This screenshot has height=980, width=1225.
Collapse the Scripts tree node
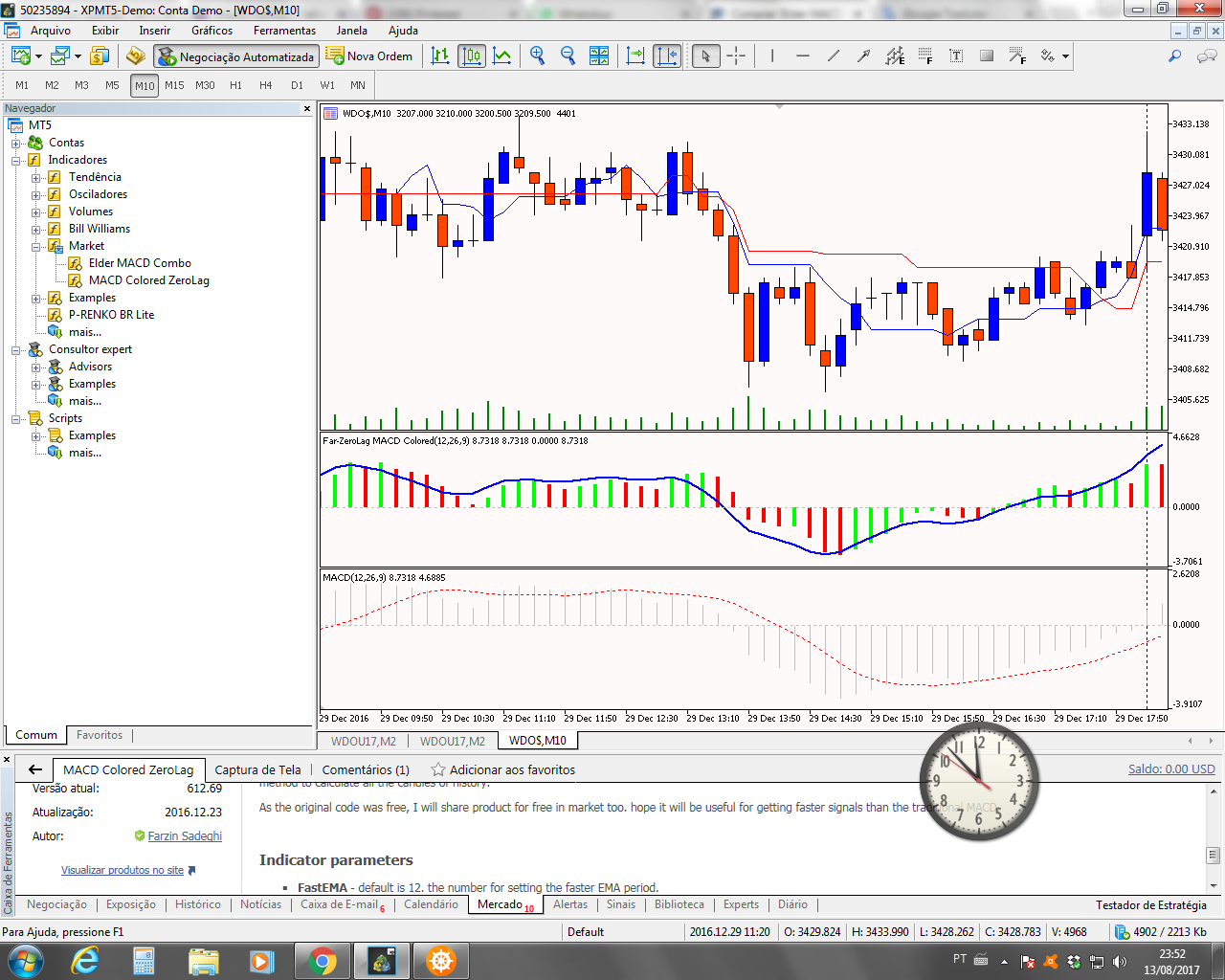(x=15, y=419)
